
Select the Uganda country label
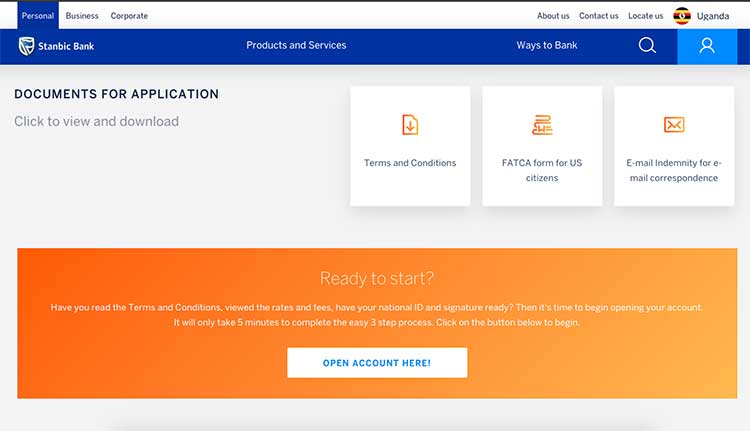coord(713,16)
